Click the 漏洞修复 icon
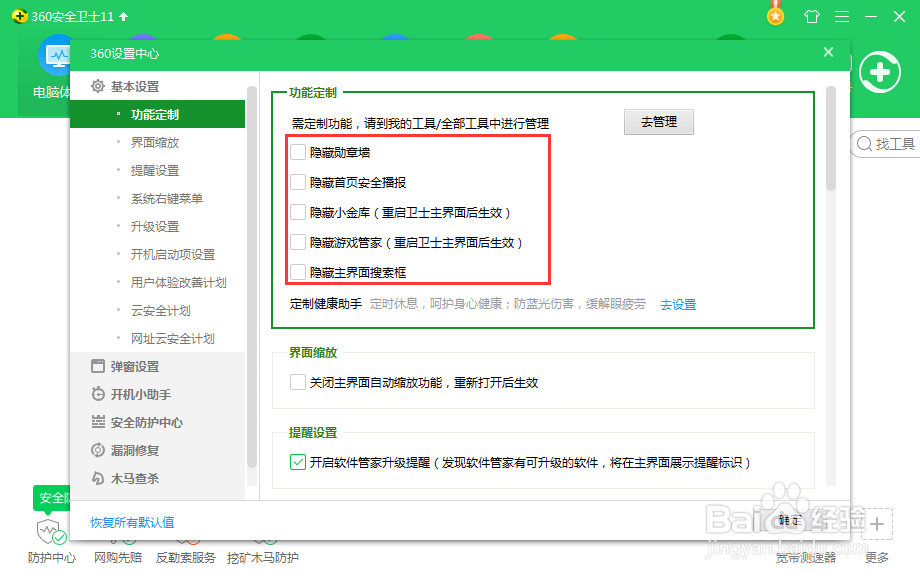Screen dimensions: 920x580 point(97,450)
